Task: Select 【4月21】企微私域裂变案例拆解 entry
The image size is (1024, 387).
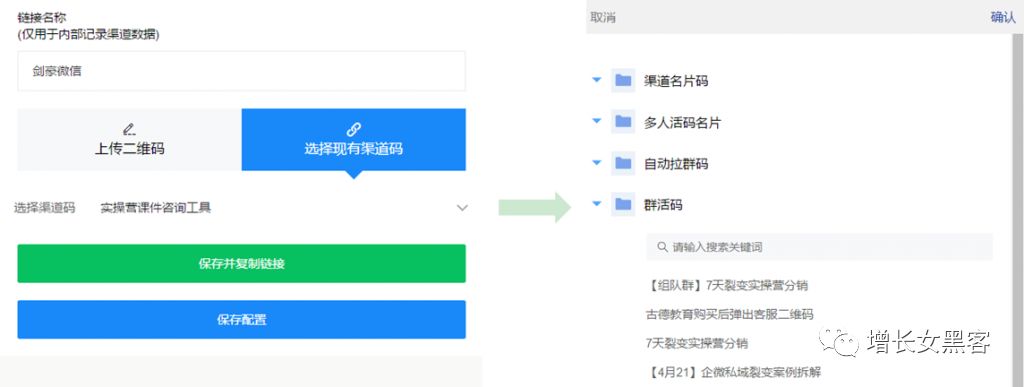Action: click(733, 373)
